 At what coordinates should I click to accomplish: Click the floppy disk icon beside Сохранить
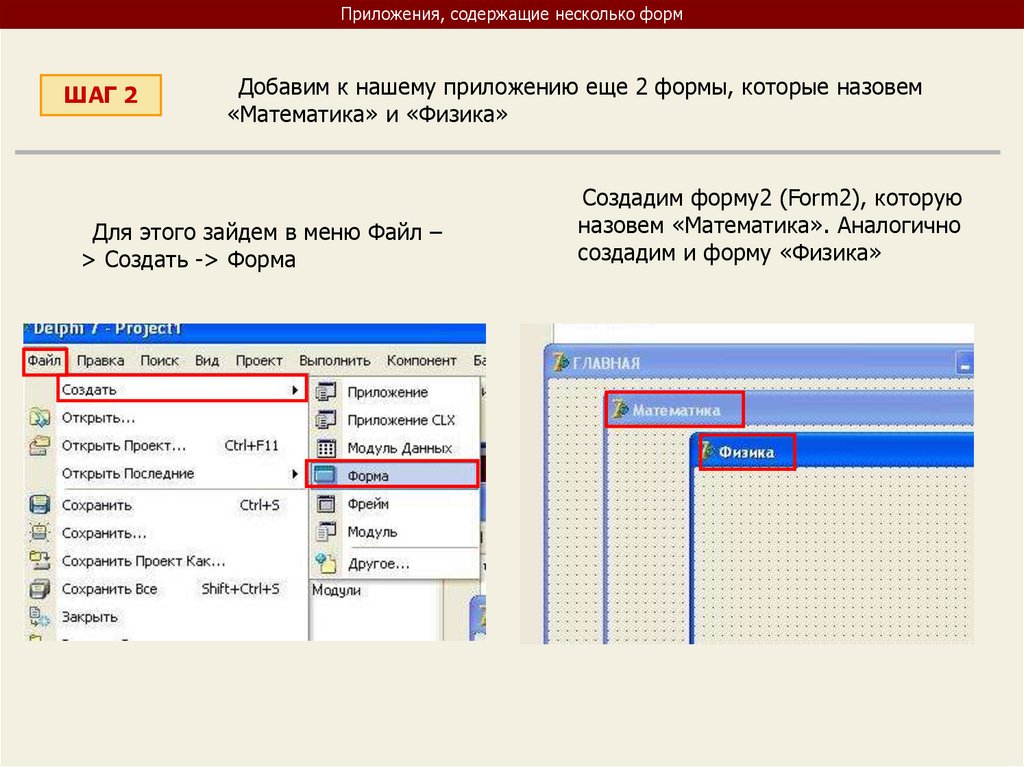pyautogui.click(x=40, y=505)
